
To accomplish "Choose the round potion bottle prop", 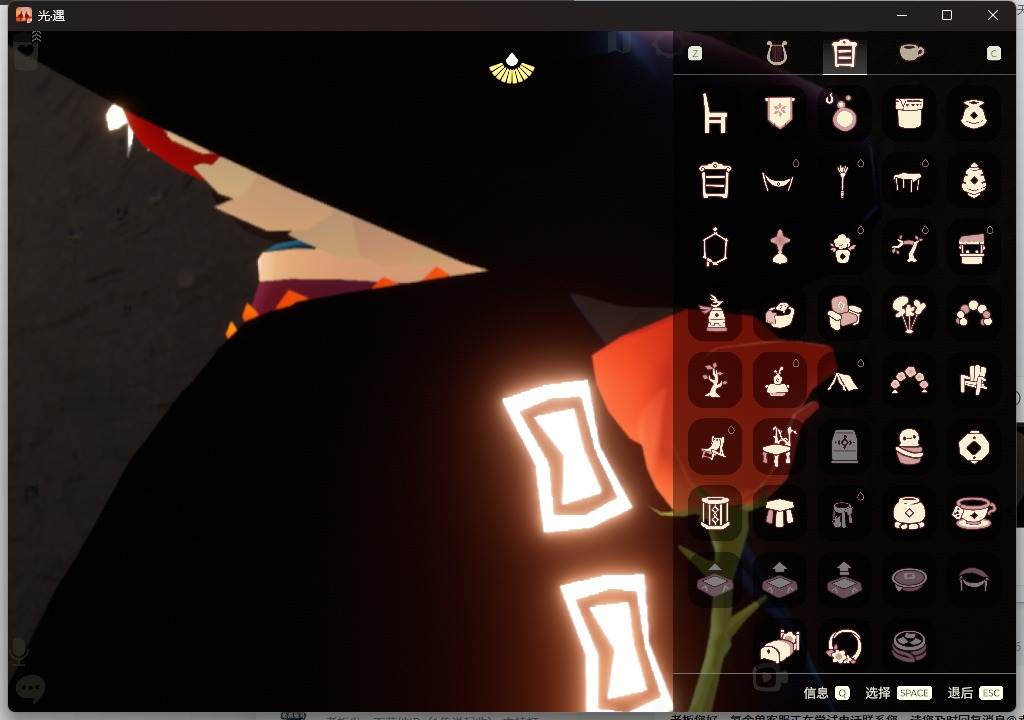I will (844, 113).
